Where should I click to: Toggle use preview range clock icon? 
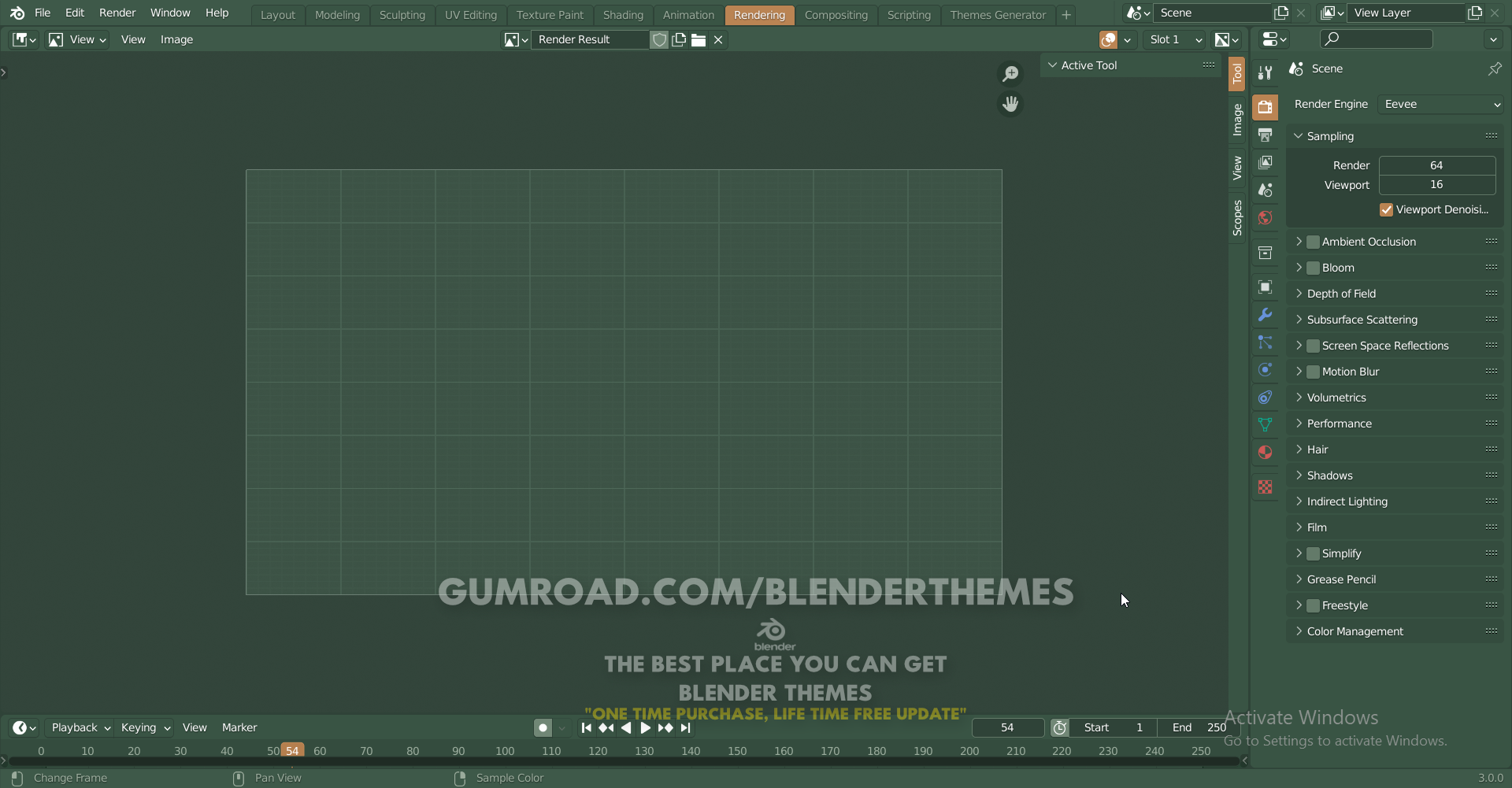(x=1060, y=728)
